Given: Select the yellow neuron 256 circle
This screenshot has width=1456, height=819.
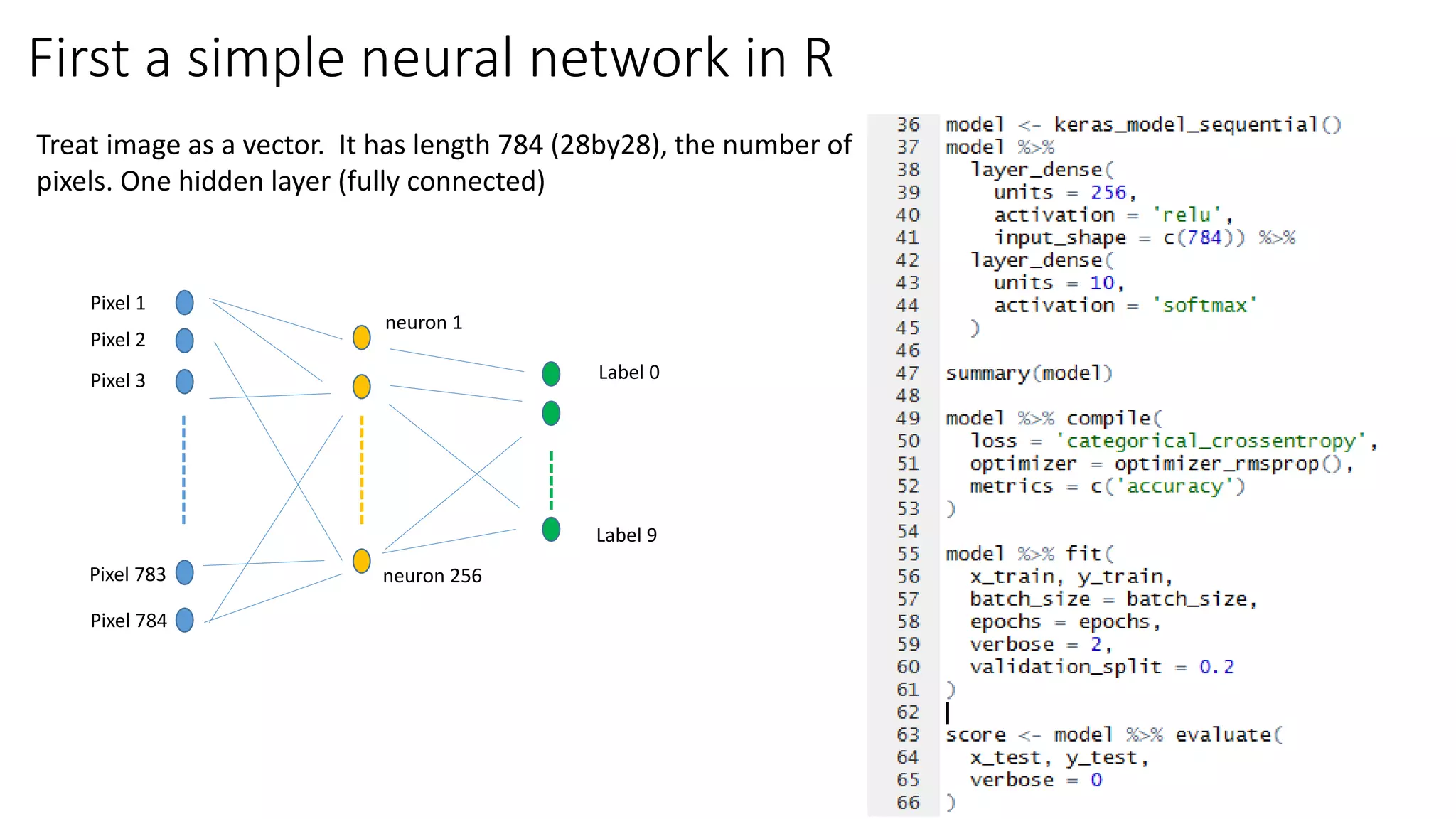Looking at the screenshot, I should 362,561.
